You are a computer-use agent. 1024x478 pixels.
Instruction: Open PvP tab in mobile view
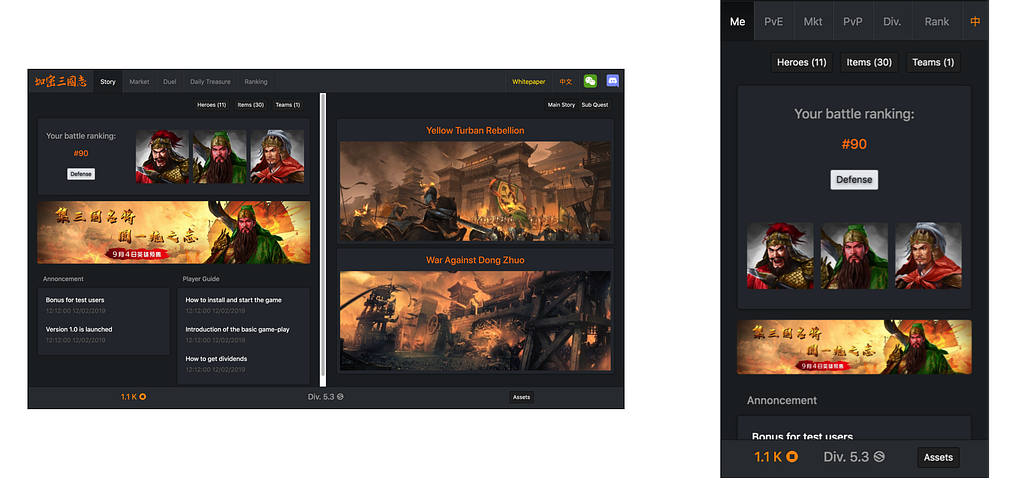853,22
